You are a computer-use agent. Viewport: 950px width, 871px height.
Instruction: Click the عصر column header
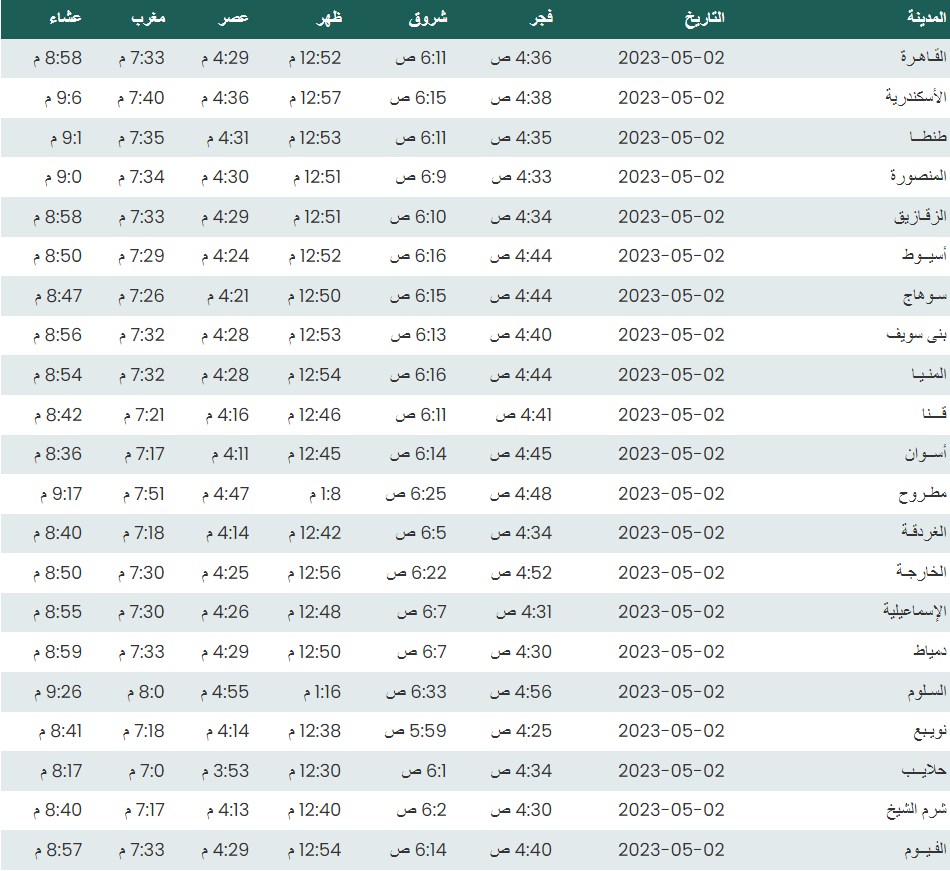click(235, 19)
